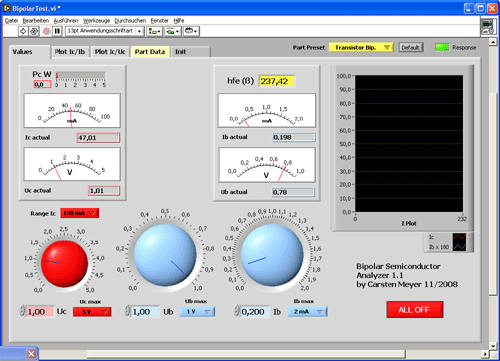The height and width of the screenshot is (361, 500).
Task: Open the Part Preset Transistor Bip. dropdown
Action: (x=361, y=47)
